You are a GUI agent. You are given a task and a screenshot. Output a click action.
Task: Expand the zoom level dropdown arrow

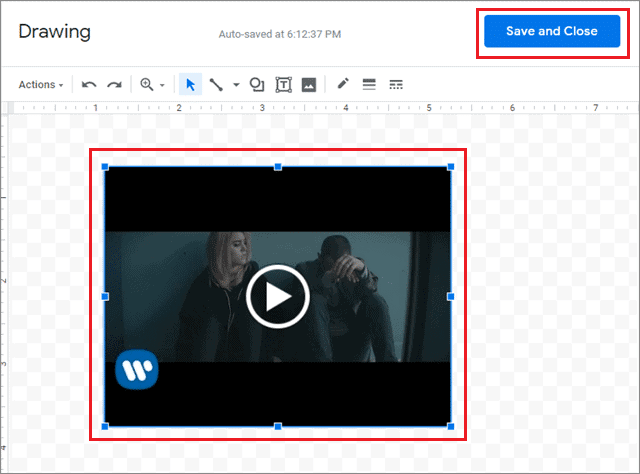click(x=162, y=86)
